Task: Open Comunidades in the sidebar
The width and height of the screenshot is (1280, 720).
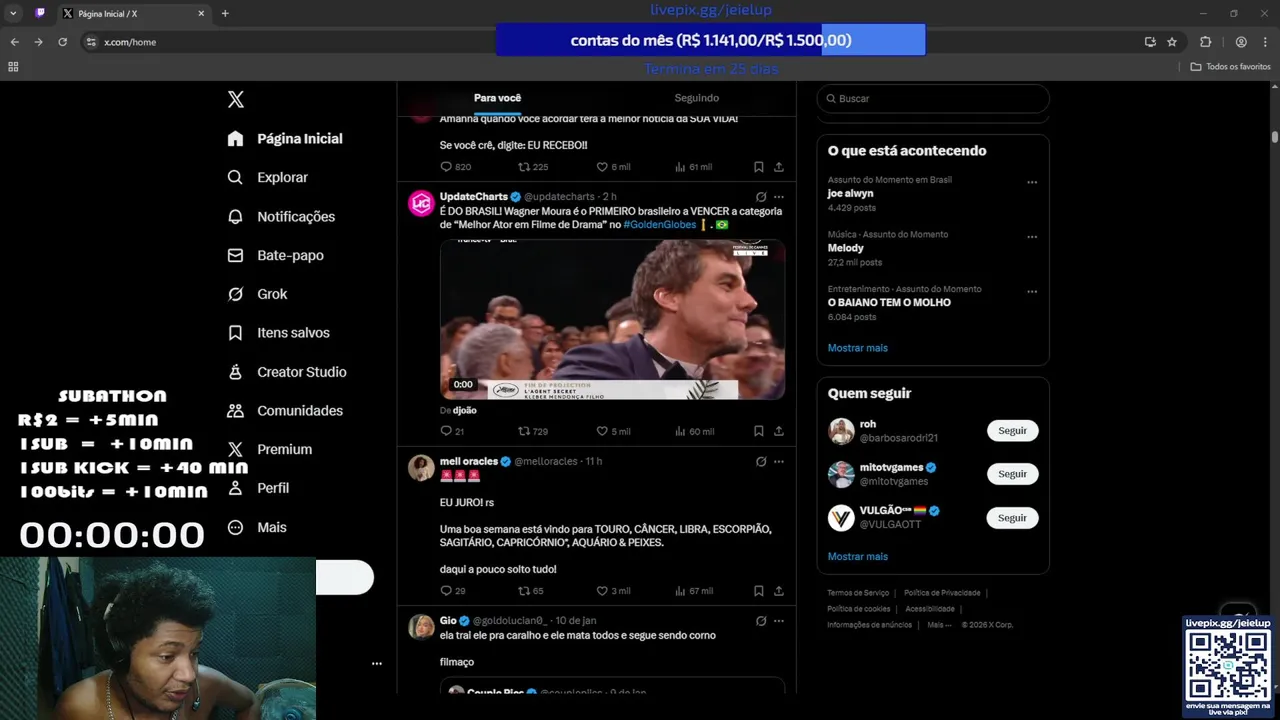Action: click(x=285, y=411)
